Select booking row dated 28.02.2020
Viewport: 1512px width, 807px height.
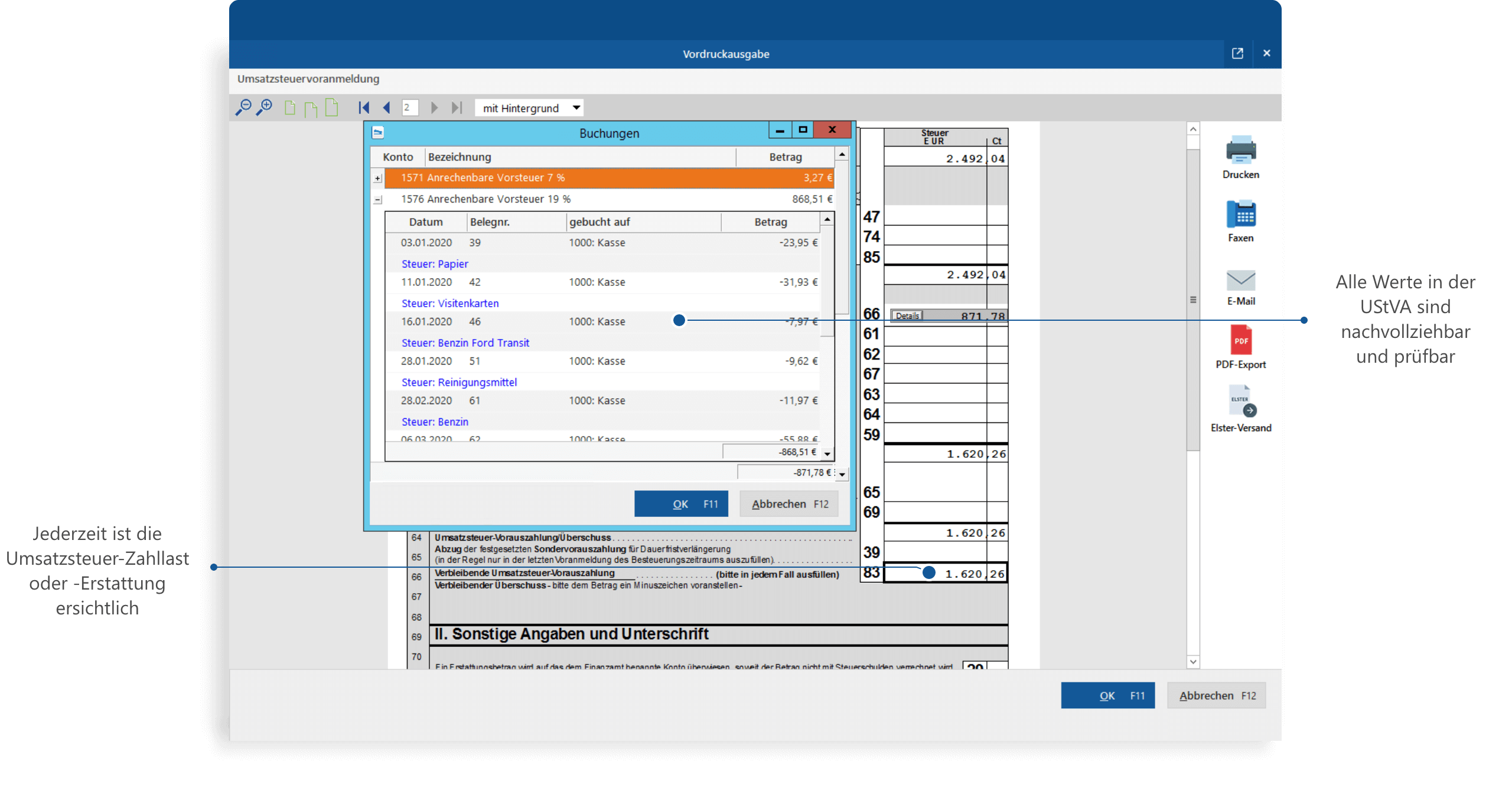point(602,401)
